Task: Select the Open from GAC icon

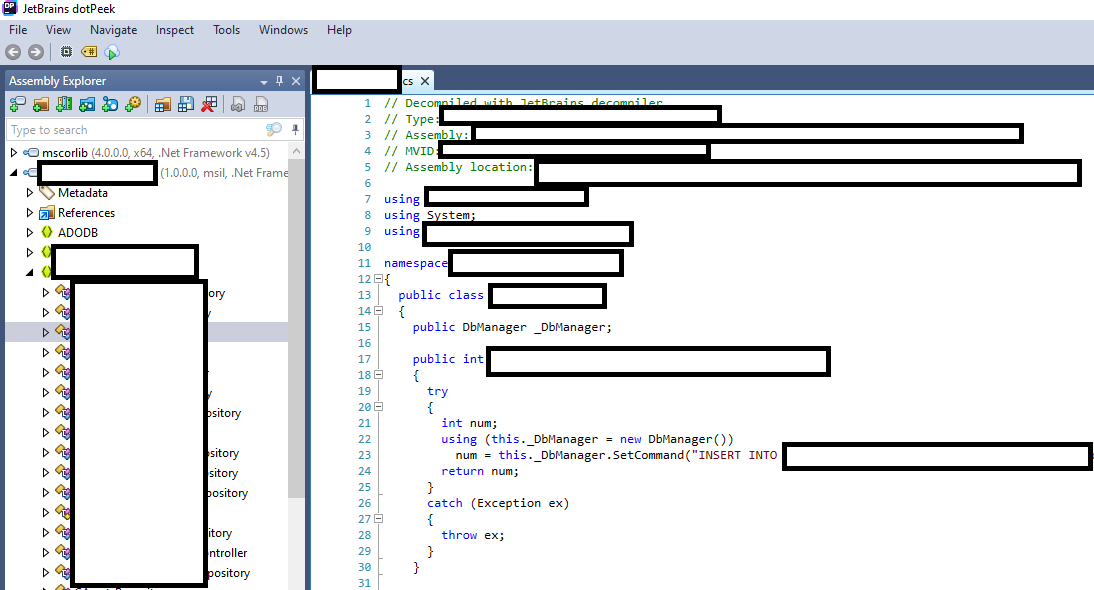Action: point(65,103)
